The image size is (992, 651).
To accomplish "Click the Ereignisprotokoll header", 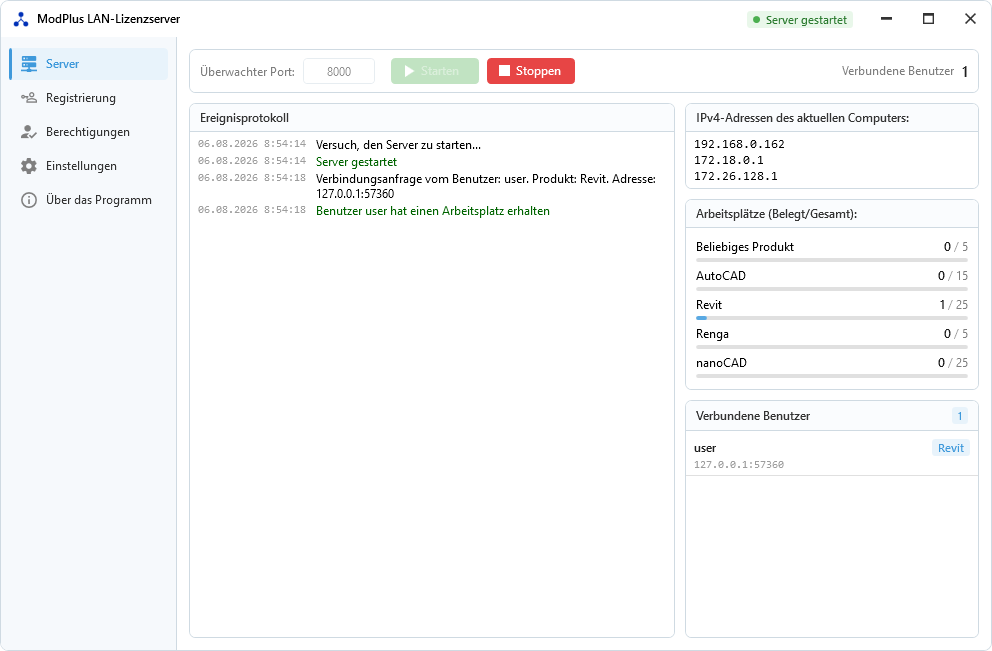I will pyautogui.click(x=244, y=118).
